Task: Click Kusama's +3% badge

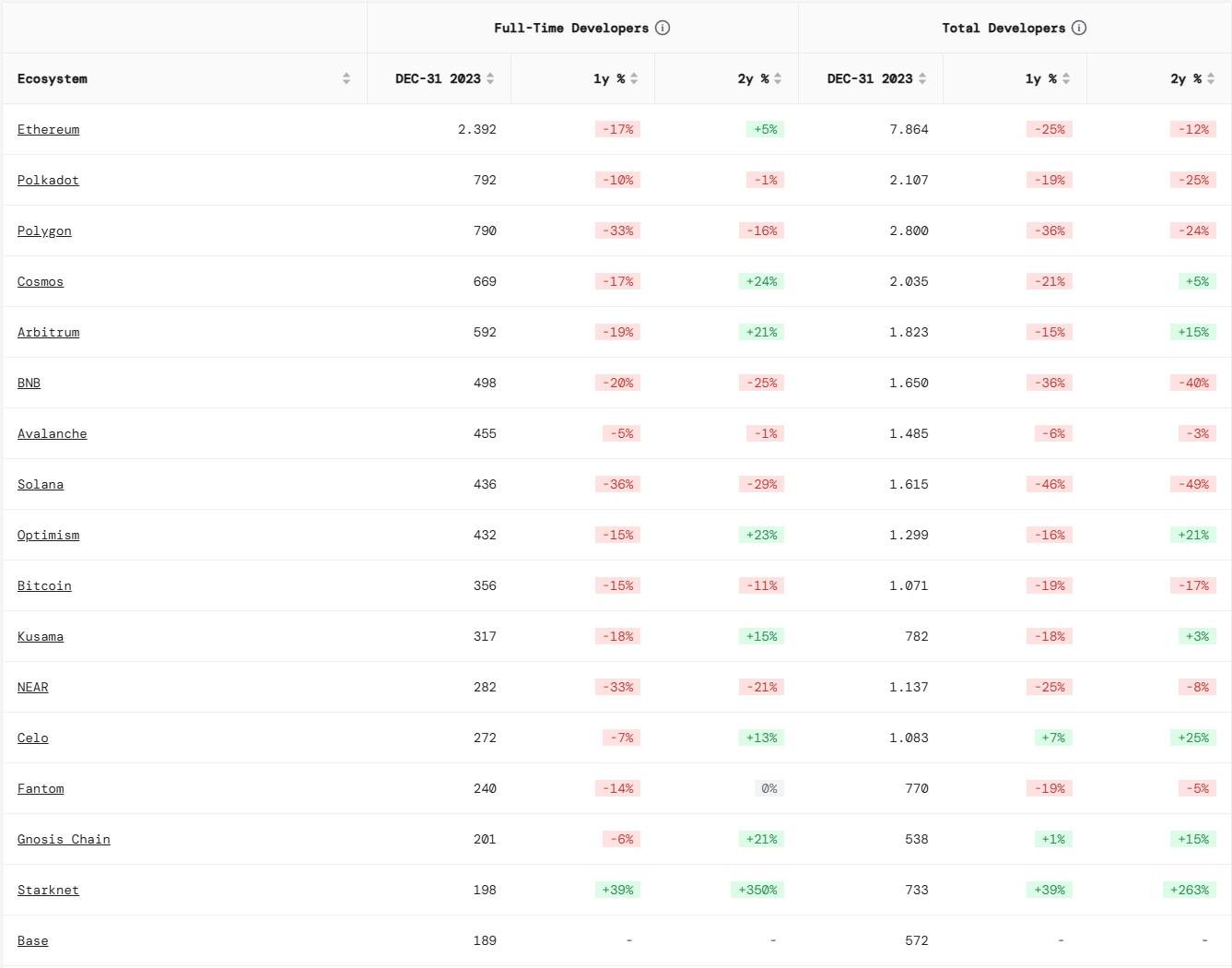Action: tap(1197, 636)
